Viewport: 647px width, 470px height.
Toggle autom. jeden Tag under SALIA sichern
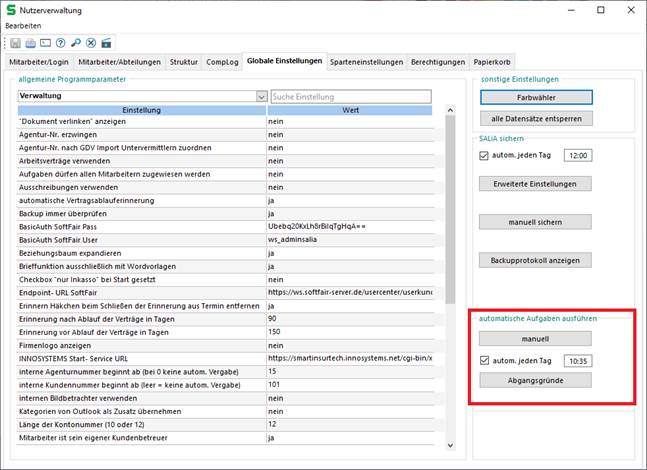(485, 156)
